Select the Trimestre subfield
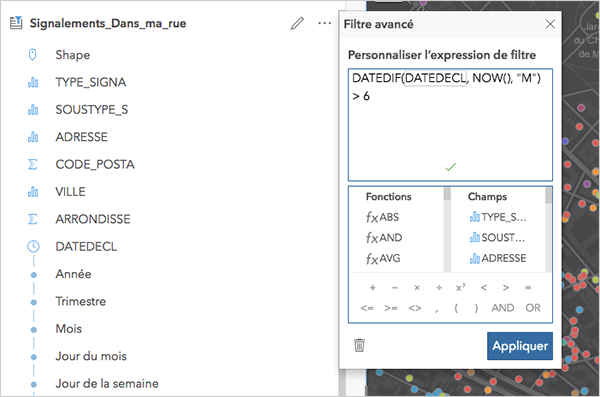The height and width of the screenshot is (397, 600). 81,301
